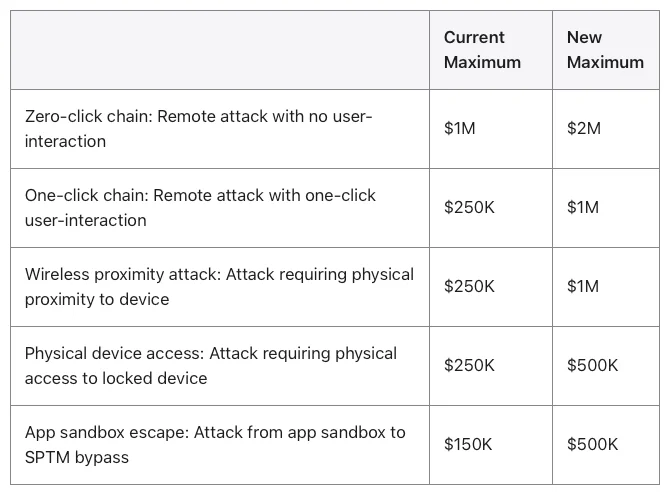
Task: Select the "Zero-click chain" label text
Action: (x=85, y=117)
